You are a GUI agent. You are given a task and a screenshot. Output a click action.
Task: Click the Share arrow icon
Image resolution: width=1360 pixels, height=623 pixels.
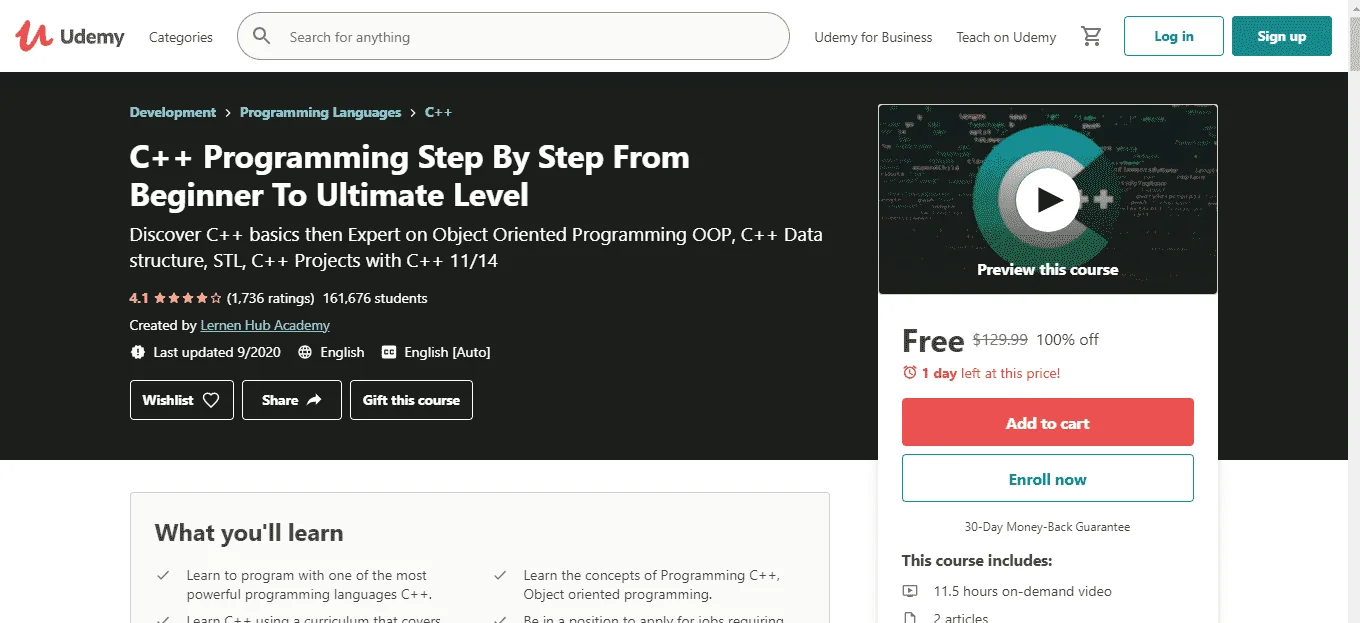point(314,400)
